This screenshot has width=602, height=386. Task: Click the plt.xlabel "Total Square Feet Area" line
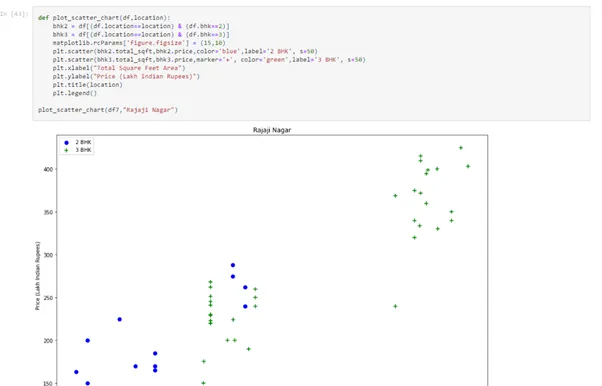coord(119,68)
